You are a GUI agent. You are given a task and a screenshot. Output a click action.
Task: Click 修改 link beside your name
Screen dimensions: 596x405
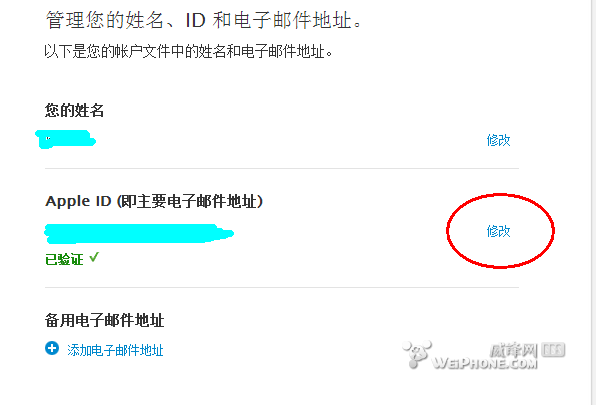[498, 140]
